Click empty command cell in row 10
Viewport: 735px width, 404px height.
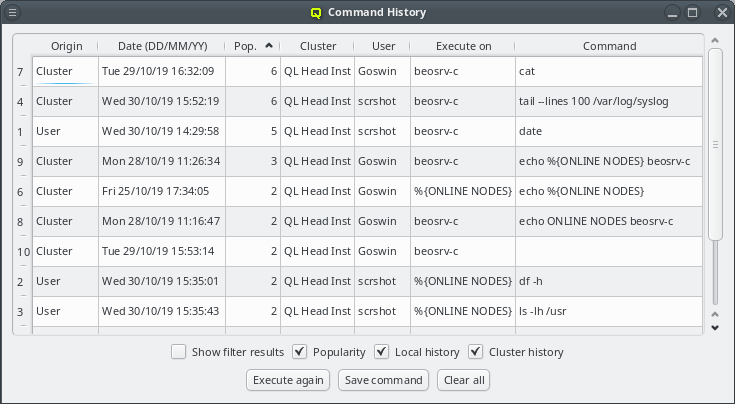click(609, 251)
